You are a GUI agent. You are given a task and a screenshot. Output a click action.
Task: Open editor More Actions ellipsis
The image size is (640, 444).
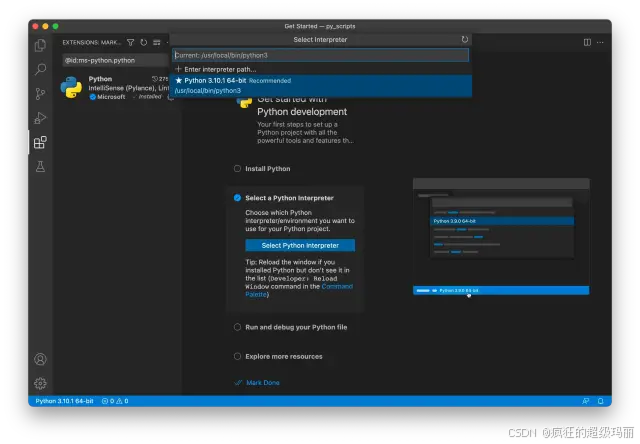pos(600,42)
